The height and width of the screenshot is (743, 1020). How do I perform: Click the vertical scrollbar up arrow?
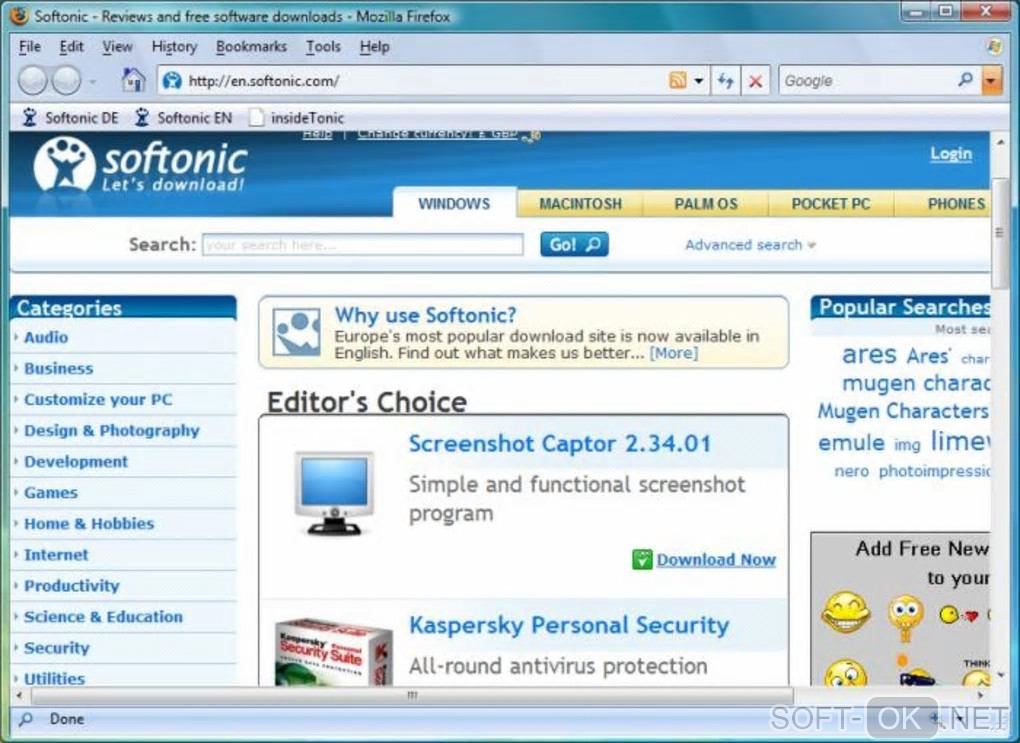1000,142
